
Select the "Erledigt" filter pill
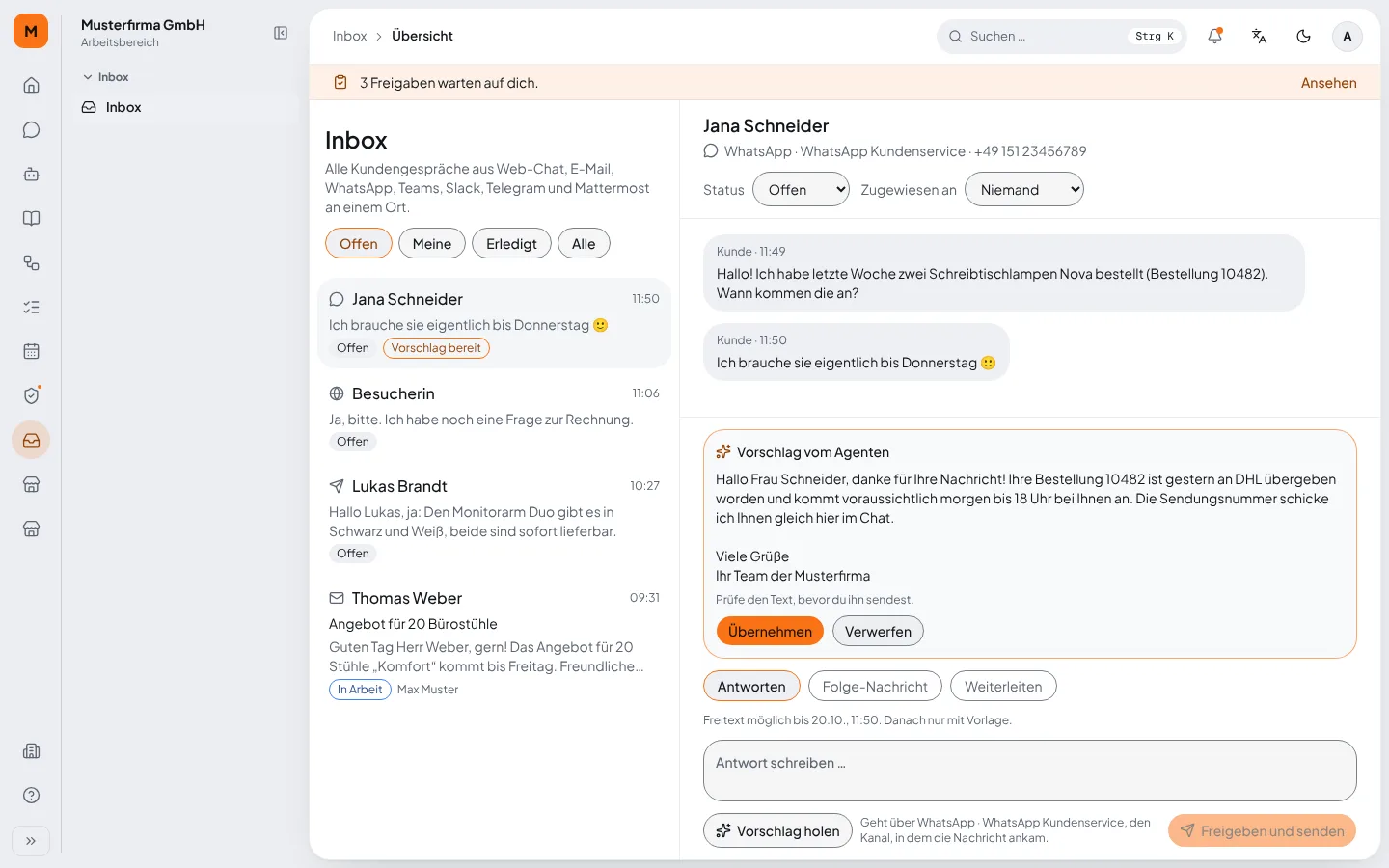[x=511, y=244]
